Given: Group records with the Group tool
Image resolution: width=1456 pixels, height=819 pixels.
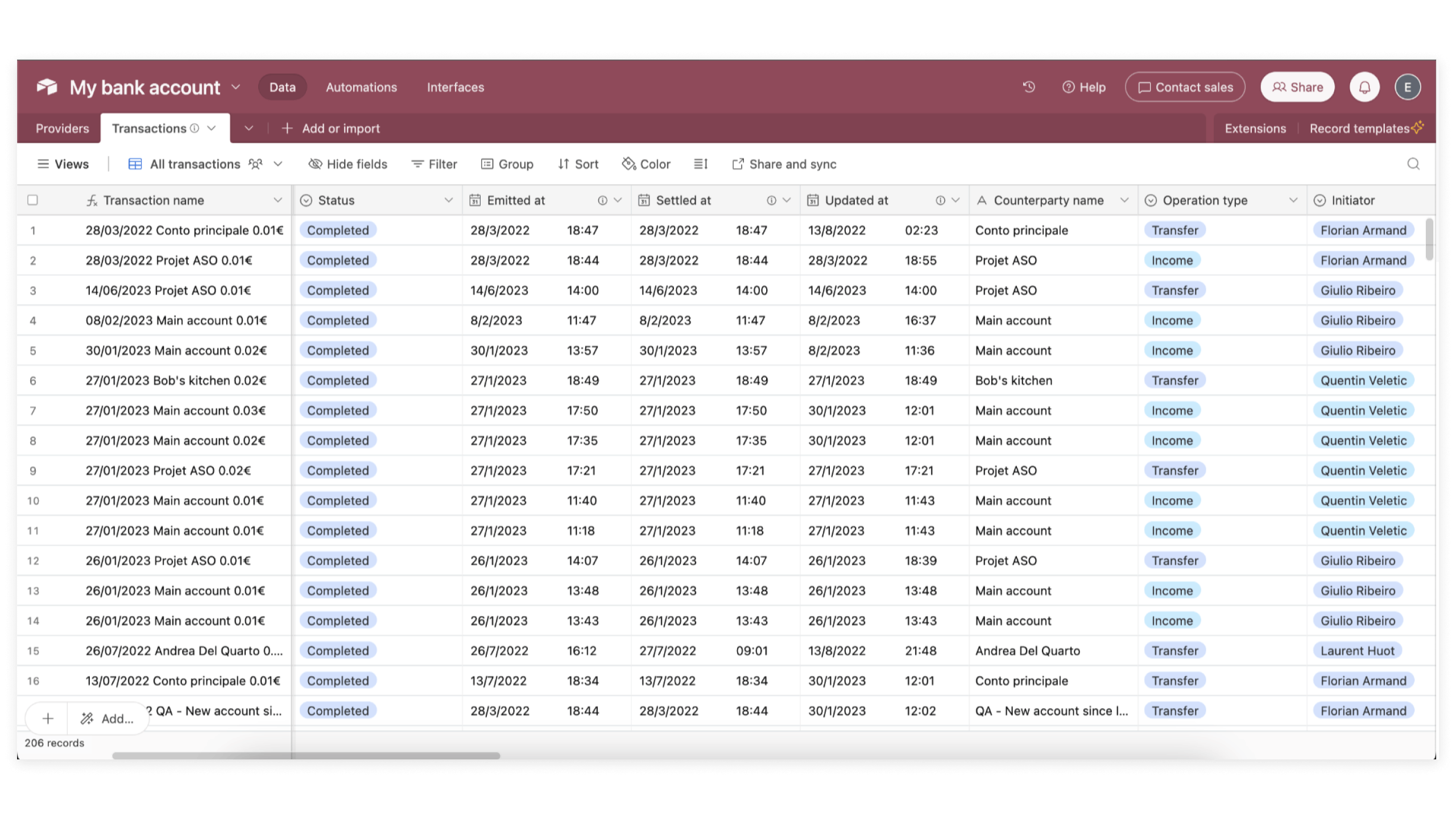Looking at the screenshot, I should coord(508,164).
